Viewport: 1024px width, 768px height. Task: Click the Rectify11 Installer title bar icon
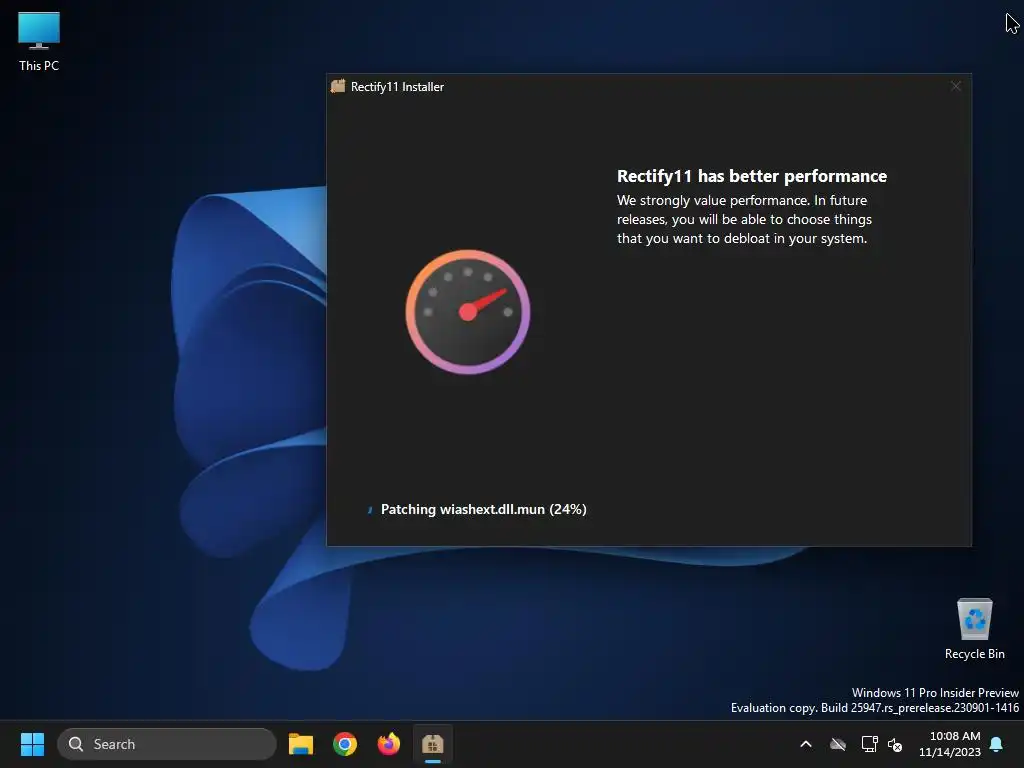[338, 86]
